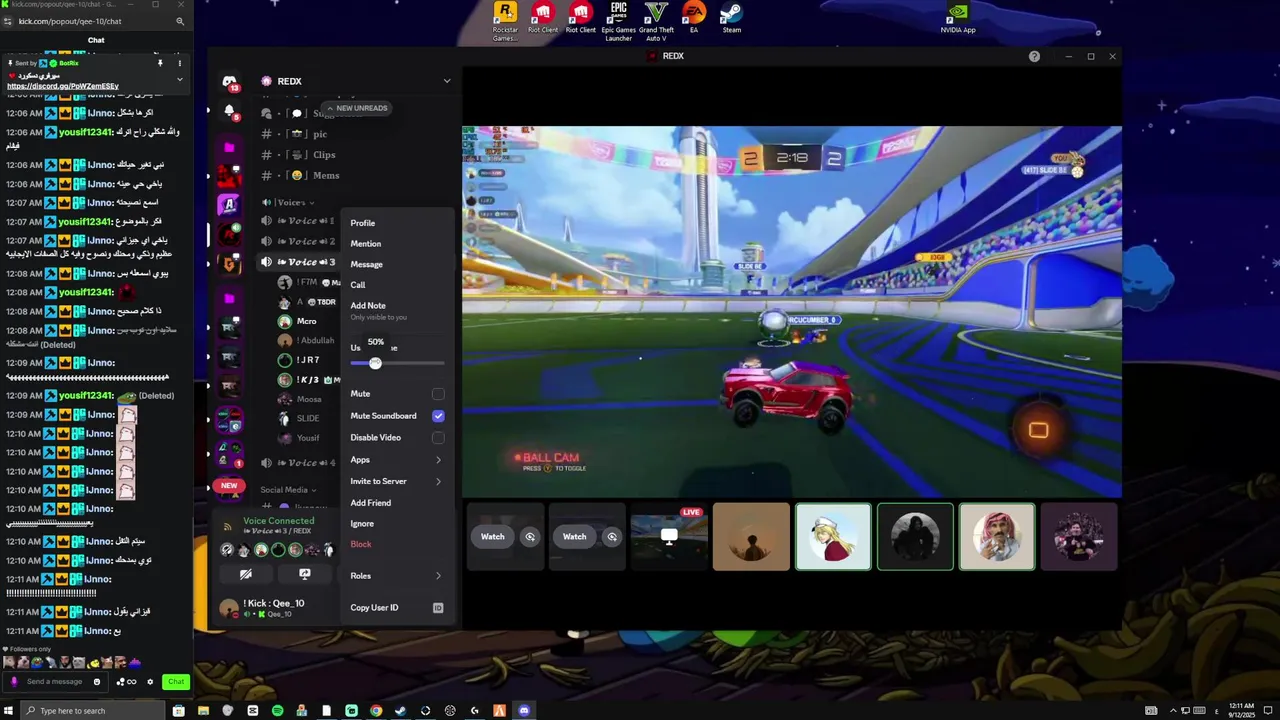Adjust the user volume slider handle

(375, 363)
